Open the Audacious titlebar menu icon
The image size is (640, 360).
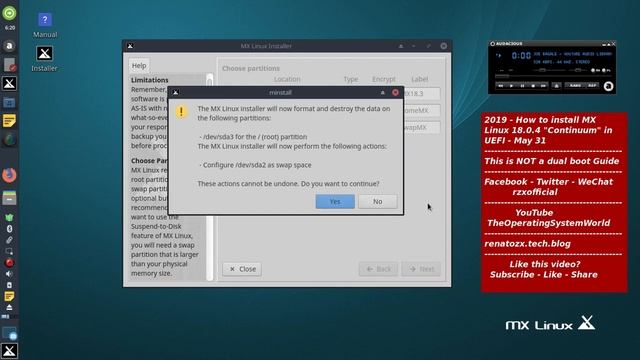492,44
